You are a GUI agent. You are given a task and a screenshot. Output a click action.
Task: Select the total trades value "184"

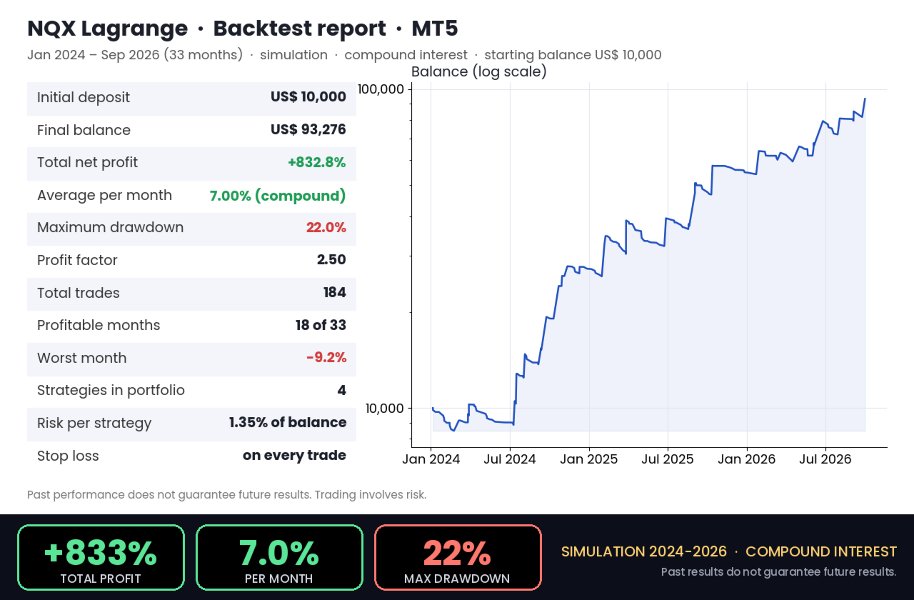point(335,292)
